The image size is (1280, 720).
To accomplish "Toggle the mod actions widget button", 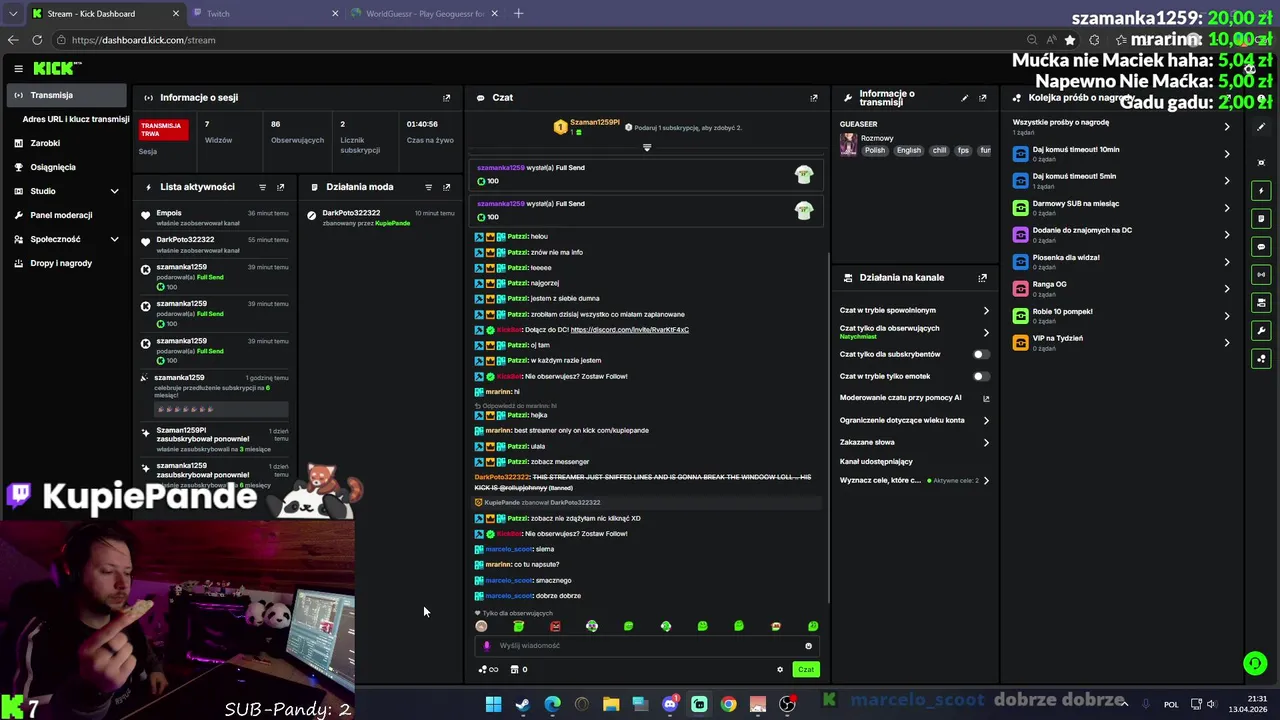I will (x=1261, y=218).
